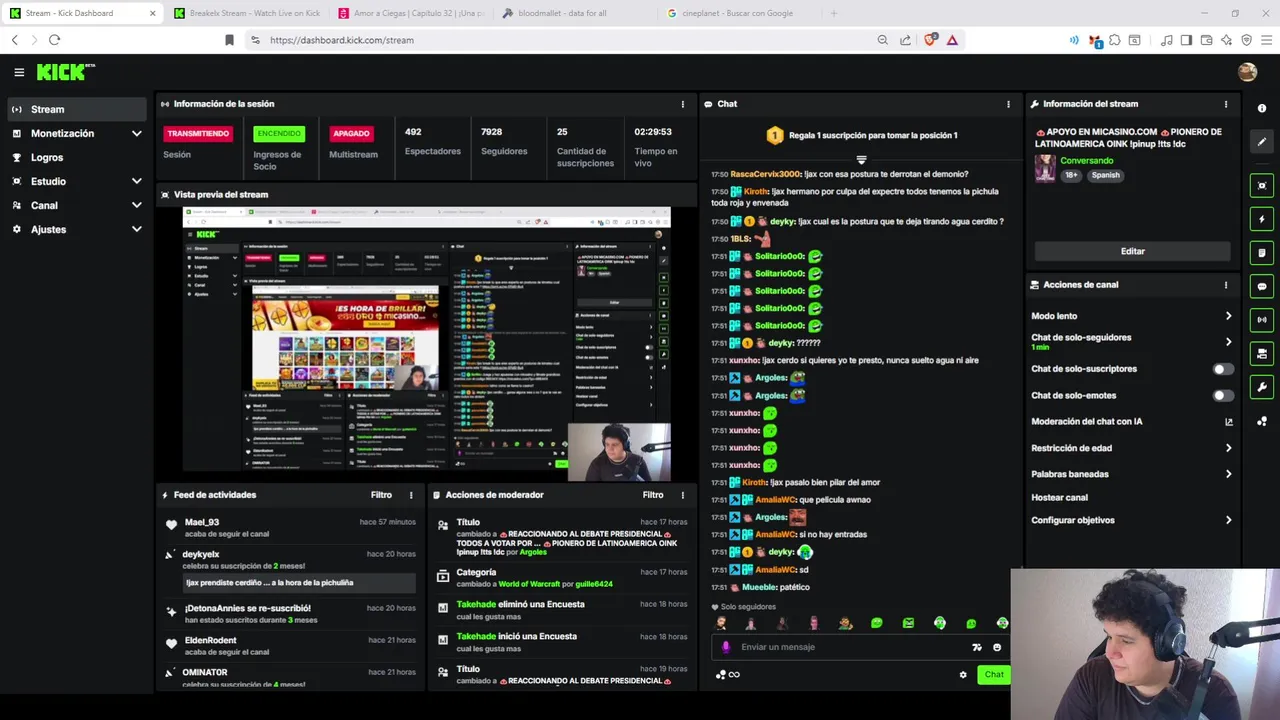Open the three-dot menu in Acciones de canal
This screenshot has width=1280, height=720.
tap(1226, 285)
